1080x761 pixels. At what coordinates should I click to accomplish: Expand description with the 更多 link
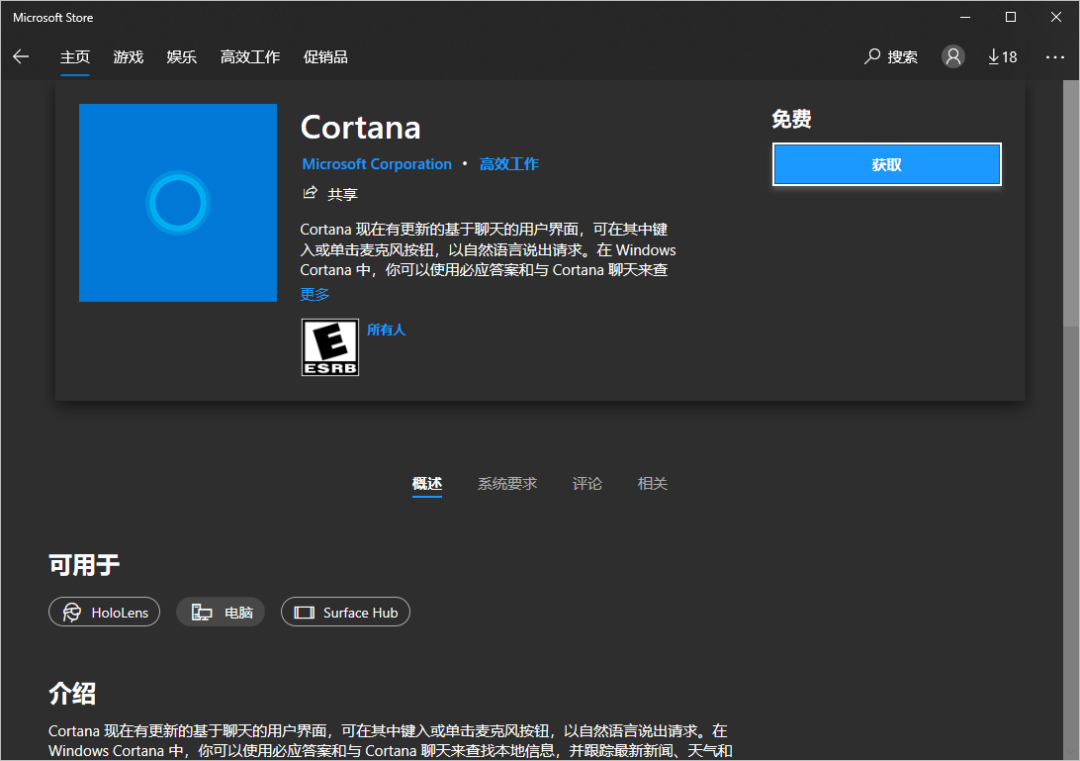[x=315, y=294]
